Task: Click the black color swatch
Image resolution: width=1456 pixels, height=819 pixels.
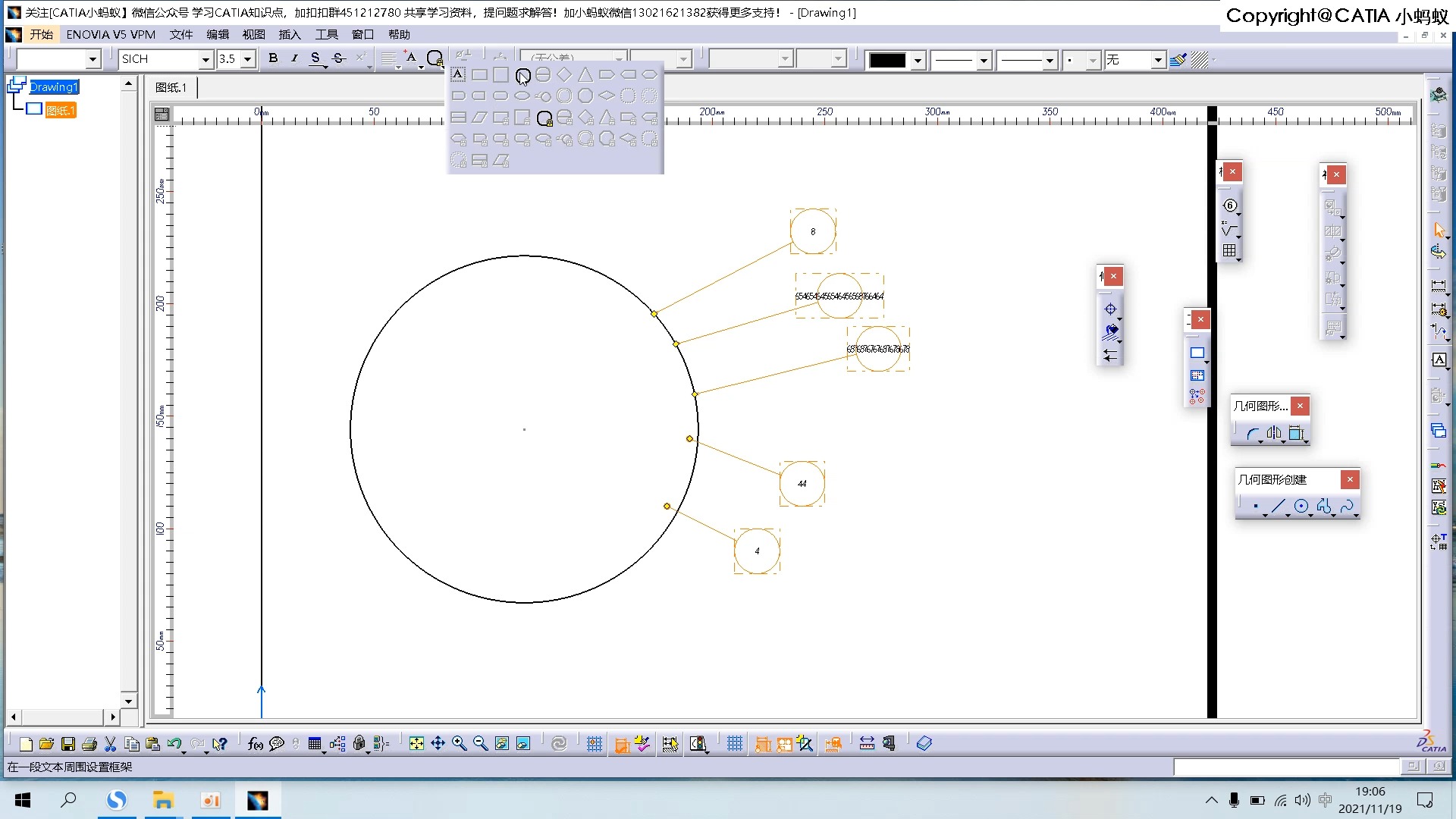Action: click(887, 60)
